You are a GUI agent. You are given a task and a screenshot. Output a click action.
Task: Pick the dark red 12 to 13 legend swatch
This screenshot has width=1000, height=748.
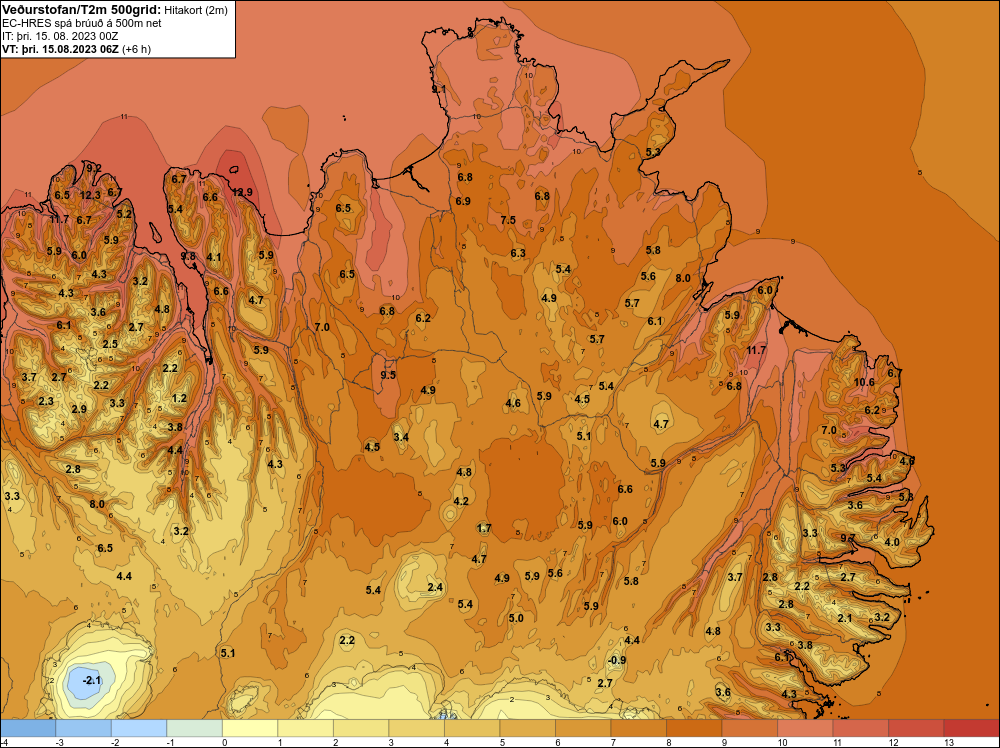pos(916,728)
